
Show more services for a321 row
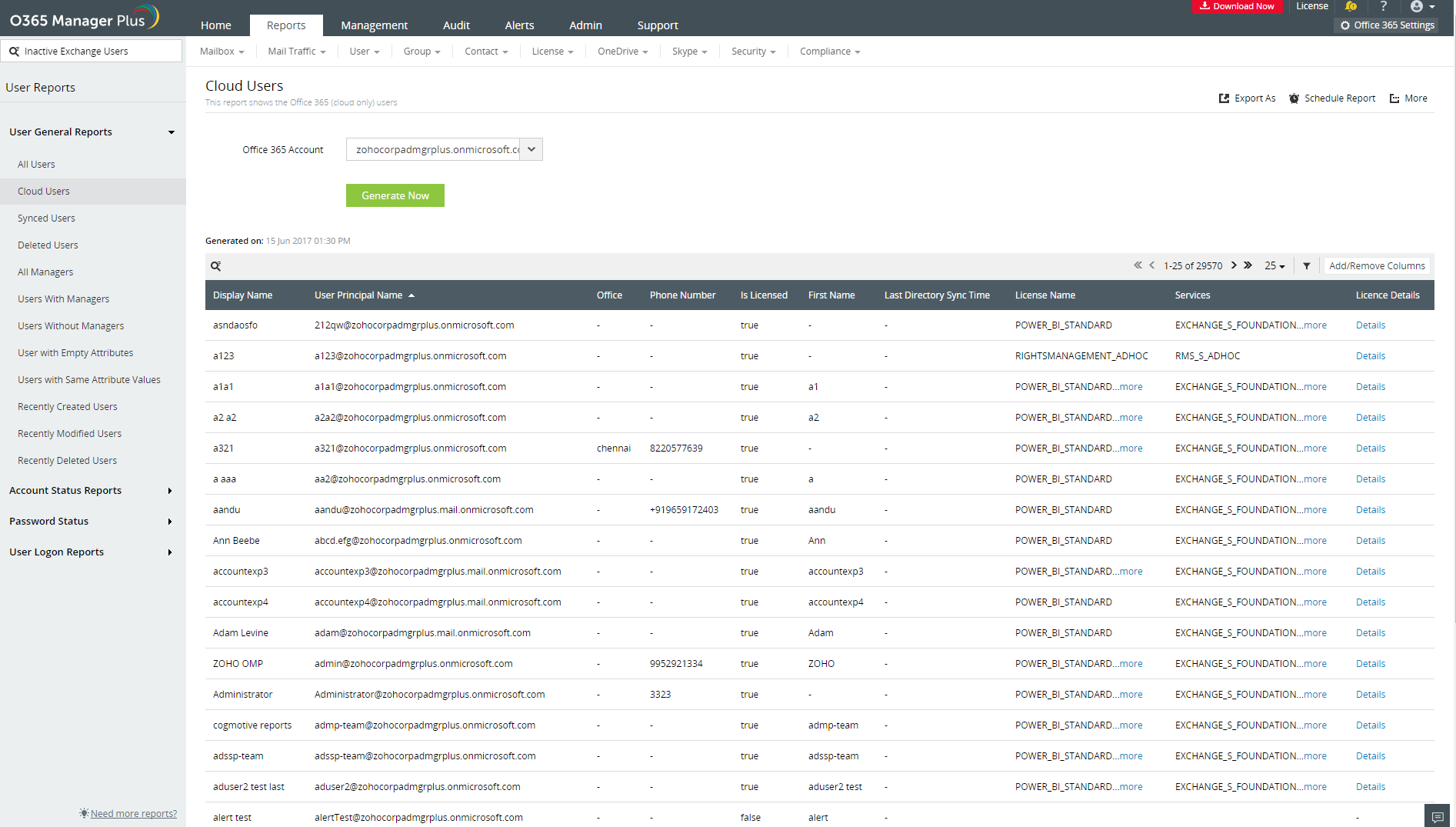pyautogui.click(x=1315, y=449)
